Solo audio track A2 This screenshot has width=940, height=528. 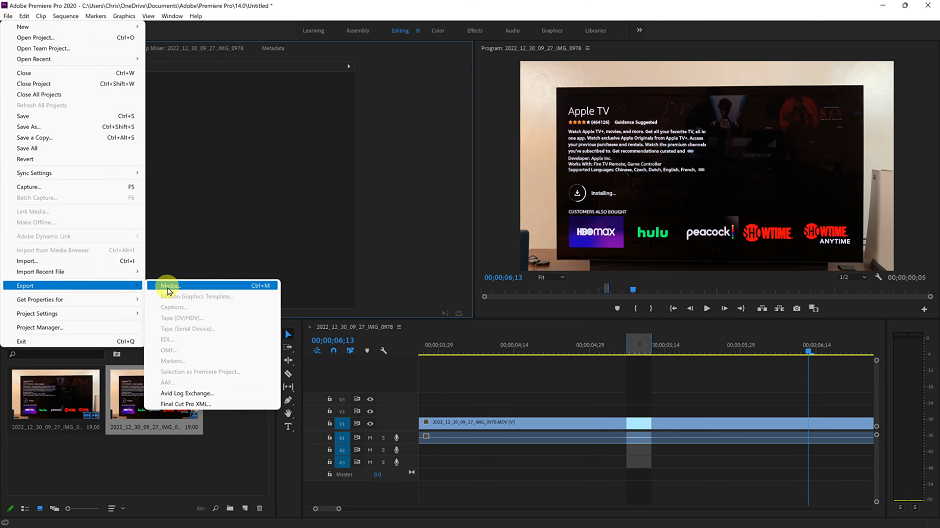pos(383,450)
